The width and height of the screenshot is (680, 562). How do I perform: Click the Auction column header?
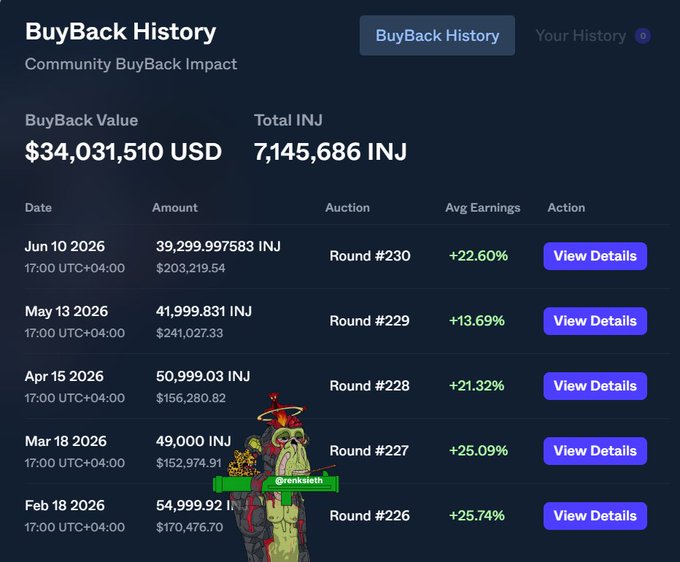347,208
